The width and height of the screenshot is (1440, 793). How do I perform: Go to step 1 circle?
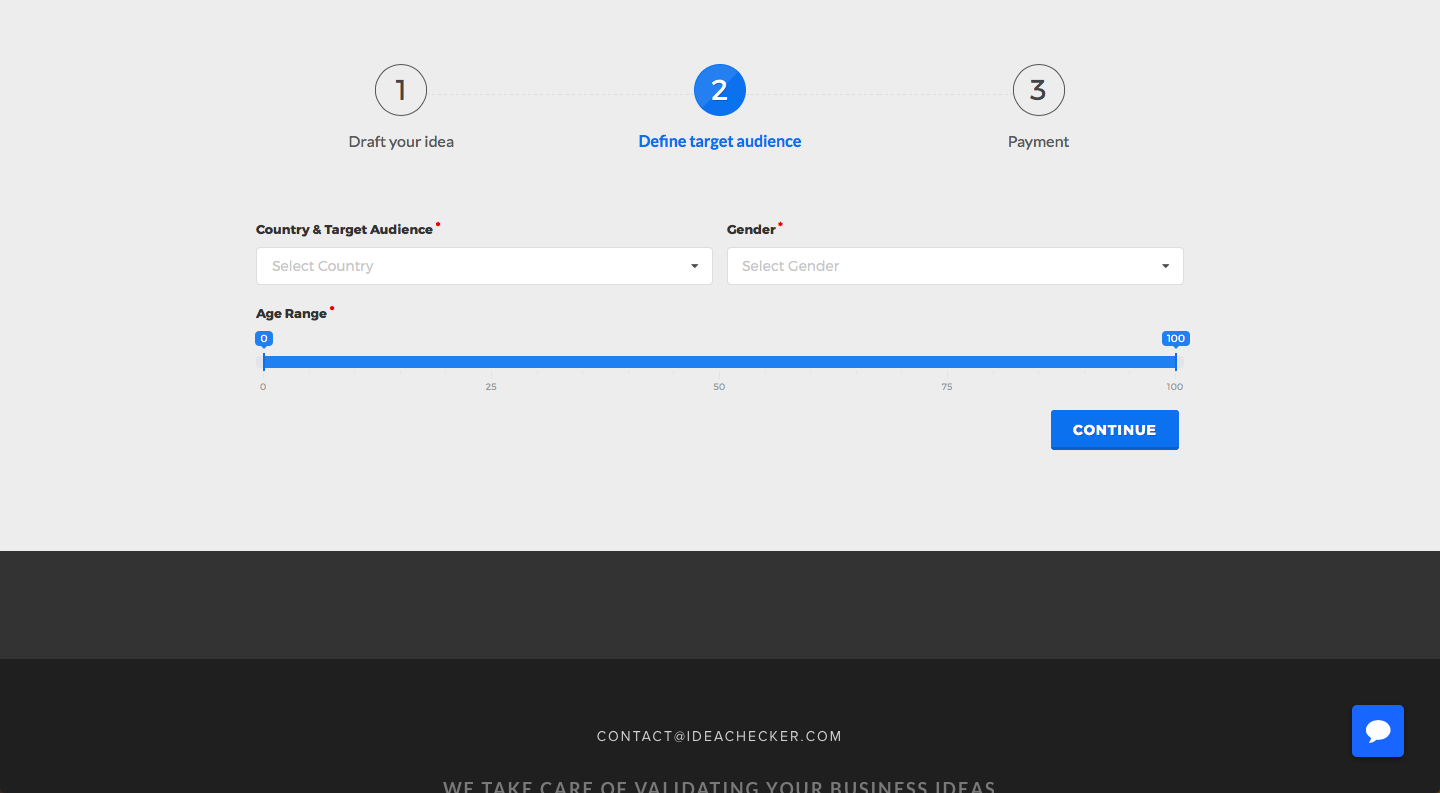click(x=401, y=90)
